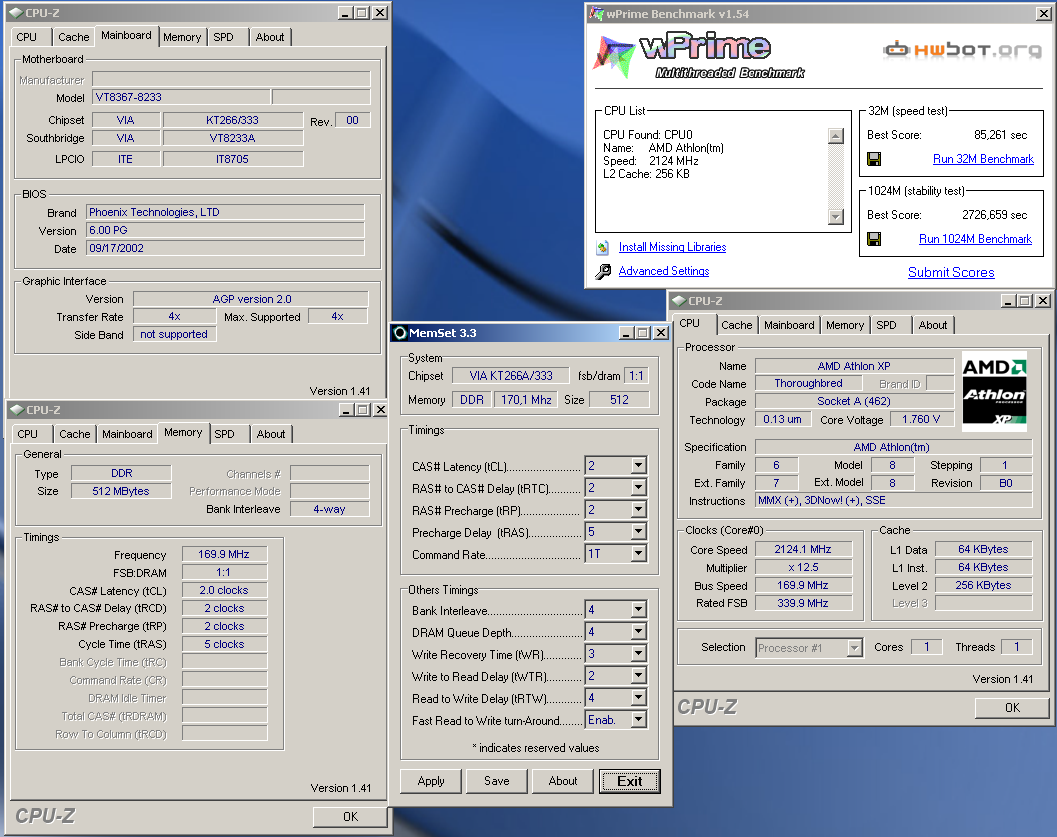
Task: Open the About tab in processor CPU-Z window
Action: pos(932,325)
